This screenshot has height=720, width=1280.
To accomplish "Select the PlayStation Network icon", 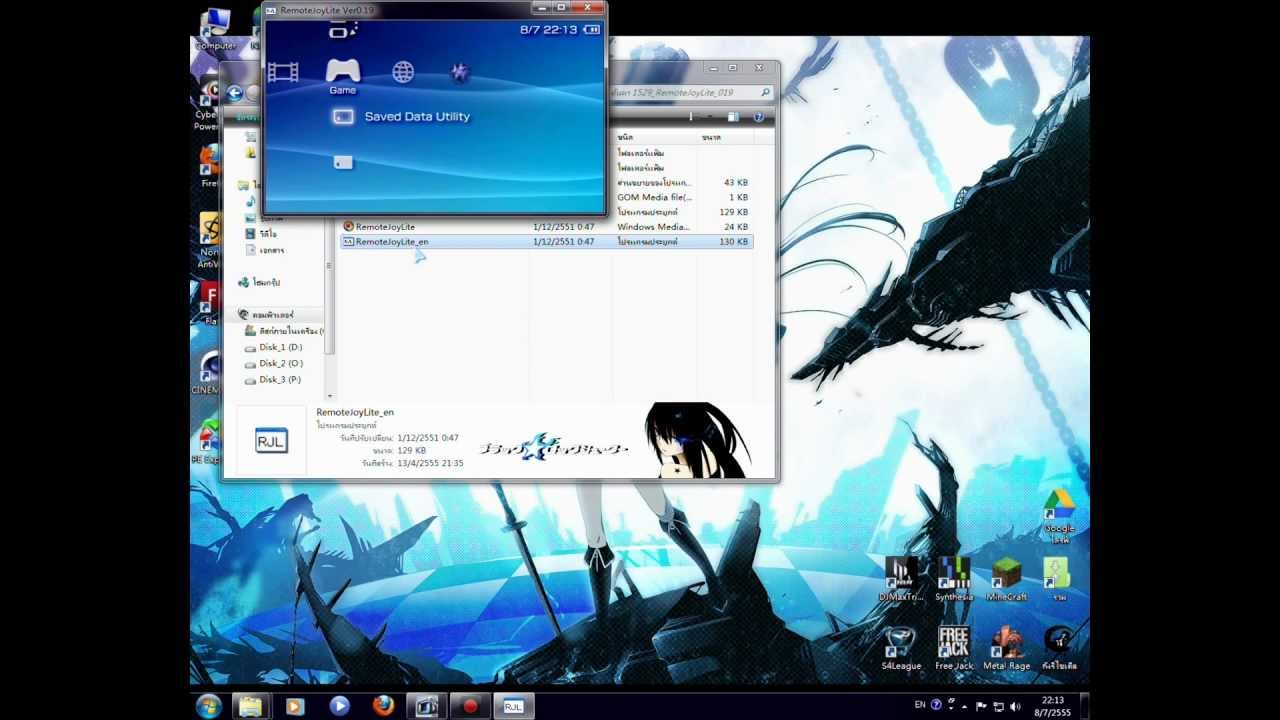I will (459, 71).
